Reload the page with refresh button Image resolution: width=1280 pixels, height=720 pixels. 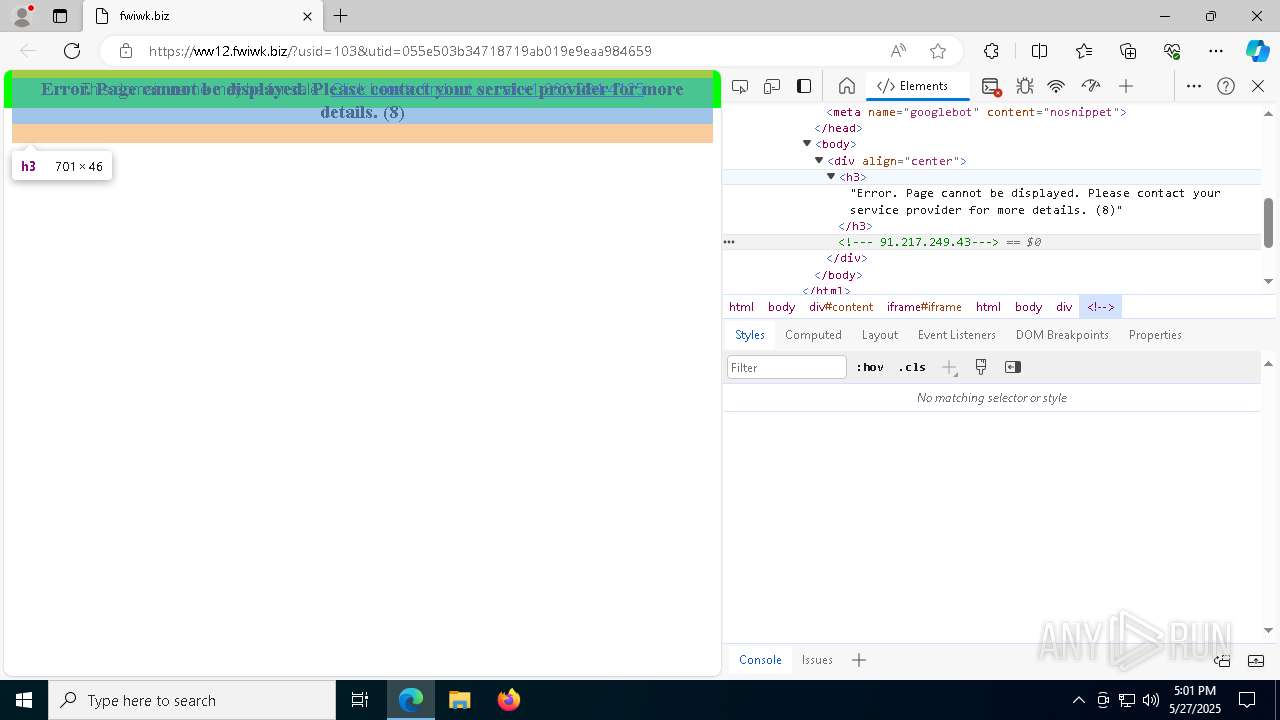pyautogui.click(x=72, y=51)
